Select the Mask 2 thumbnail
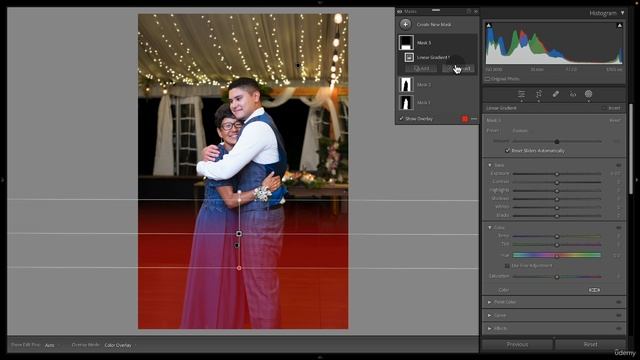This screenshot has height=360, width=640. click(x=406, y=84)
